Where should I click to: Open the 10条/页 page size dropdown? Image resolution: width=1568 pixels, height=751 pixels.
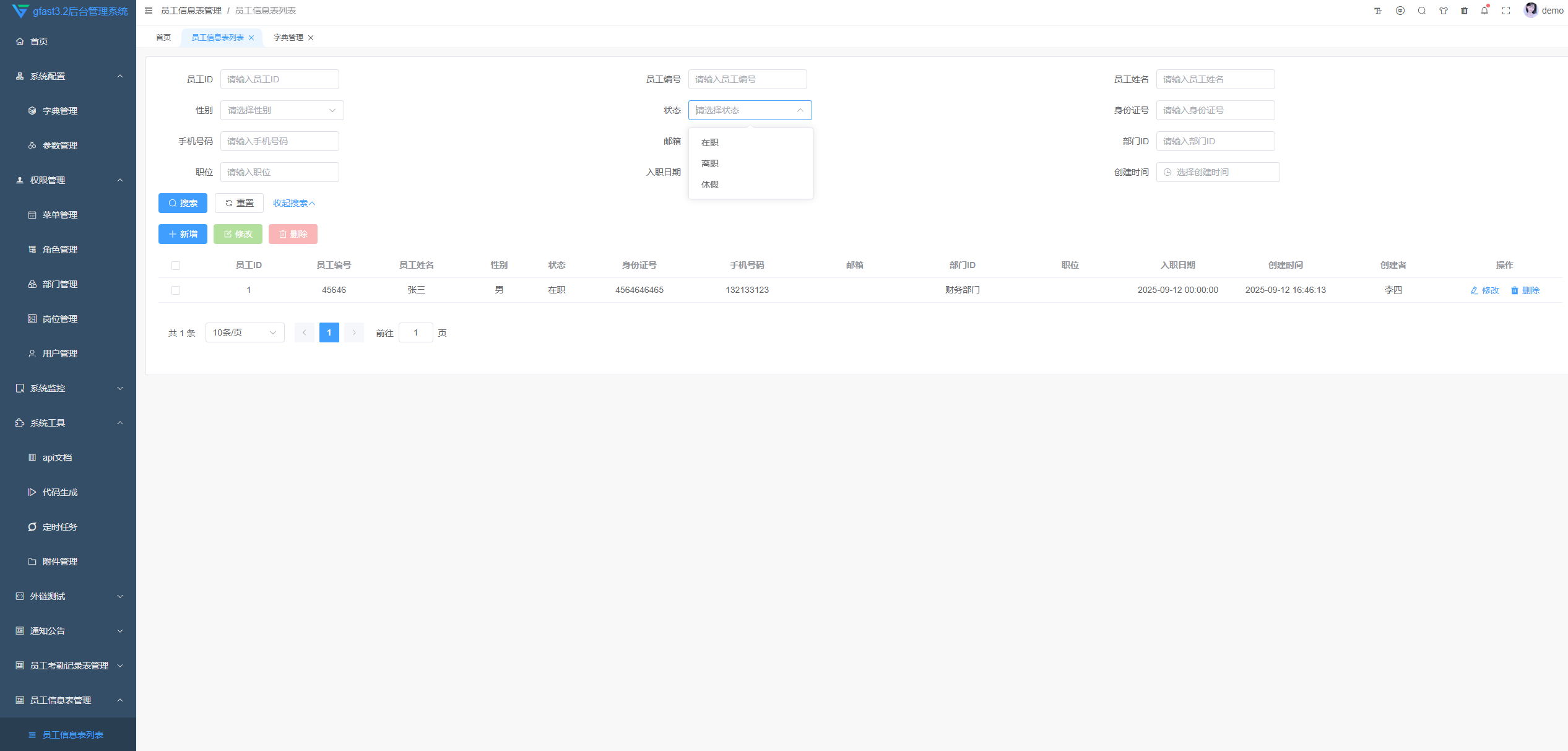(245, 332)
